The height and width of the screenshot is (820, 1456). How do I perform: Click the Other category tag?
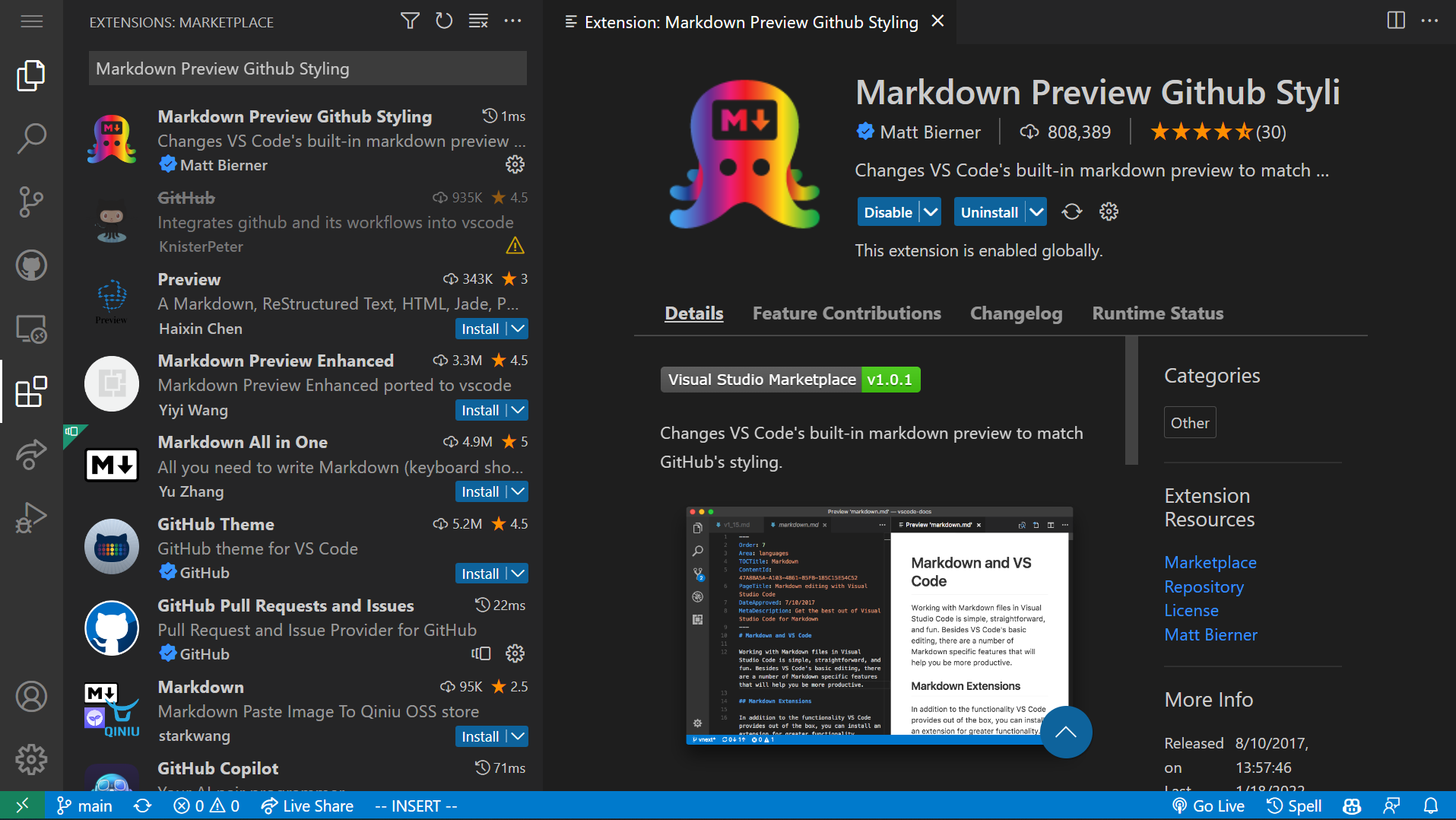tap(1190, 423)
